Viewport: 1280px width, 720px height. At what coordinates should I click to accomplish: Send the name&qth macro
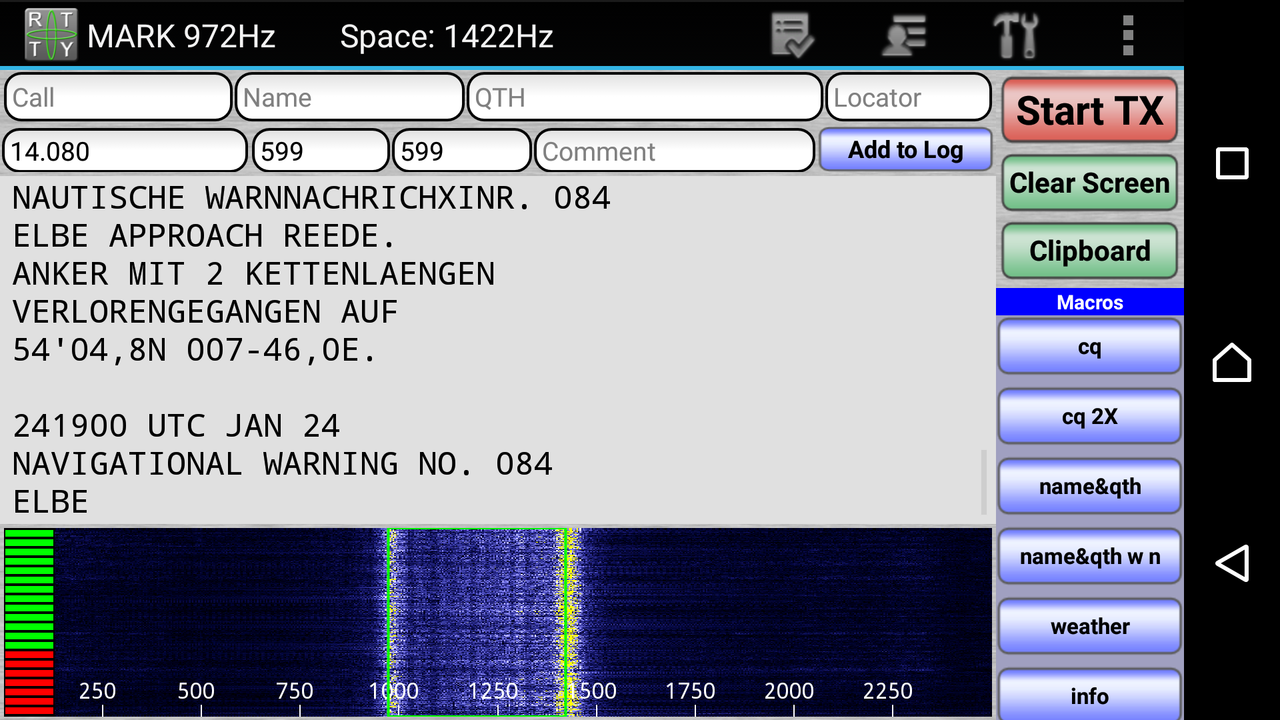click(x=1090, y=487)
